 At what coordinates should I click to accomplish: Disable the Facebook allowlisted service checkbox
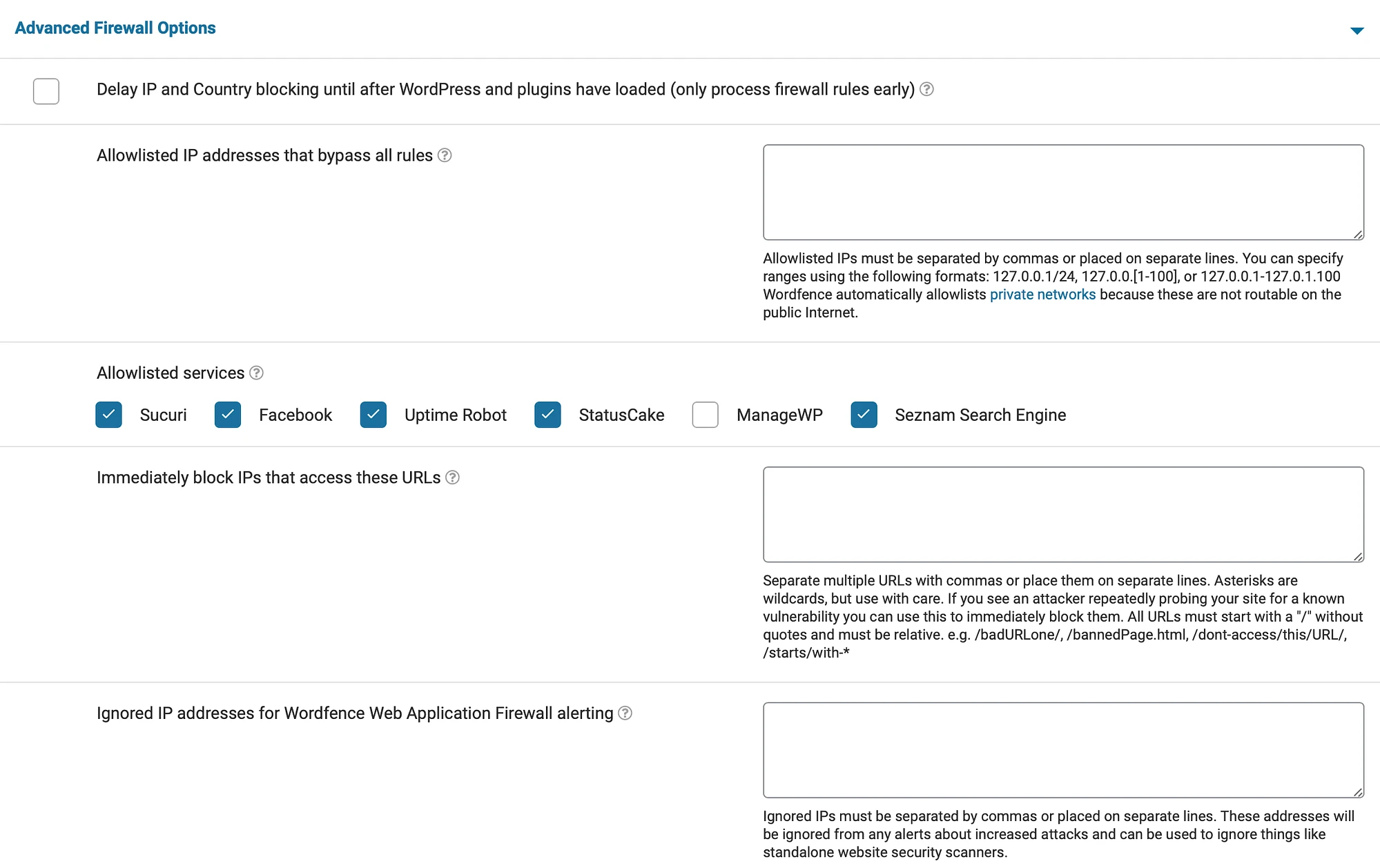[228, 414]
